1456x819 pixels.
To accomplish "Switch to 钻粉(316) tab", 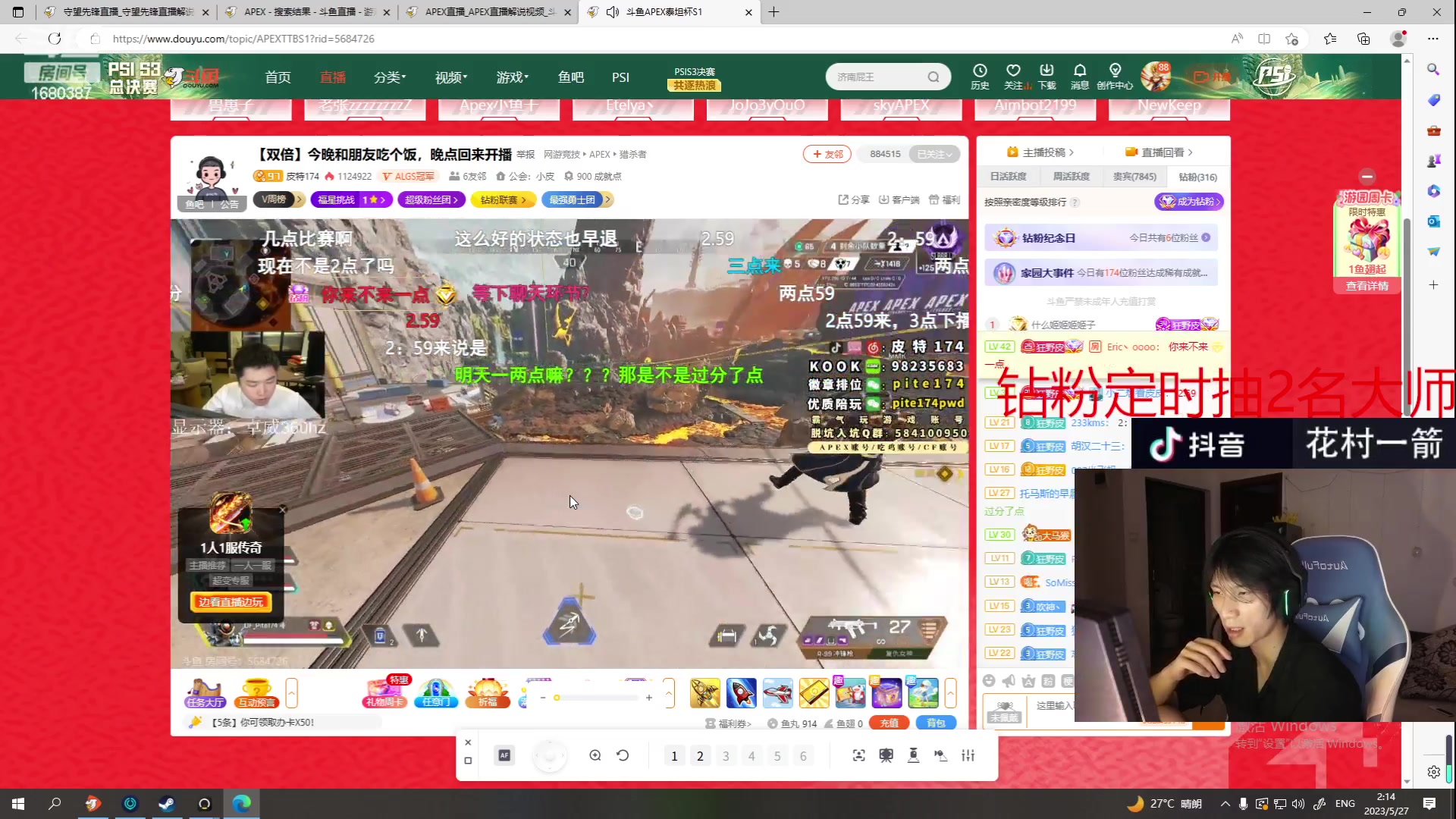I will point(1198,177).
